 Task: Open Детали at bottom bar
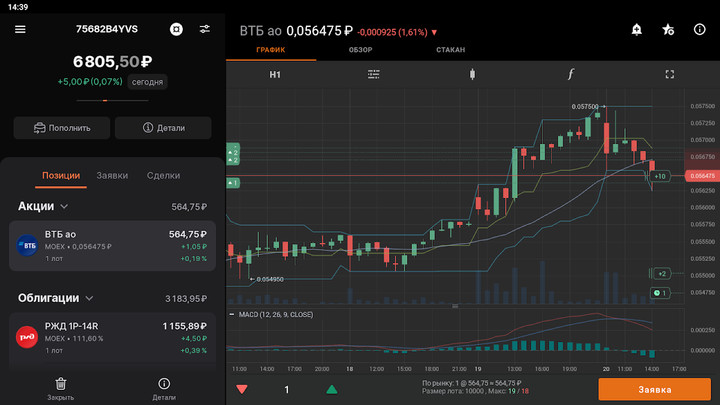[164, 388]
